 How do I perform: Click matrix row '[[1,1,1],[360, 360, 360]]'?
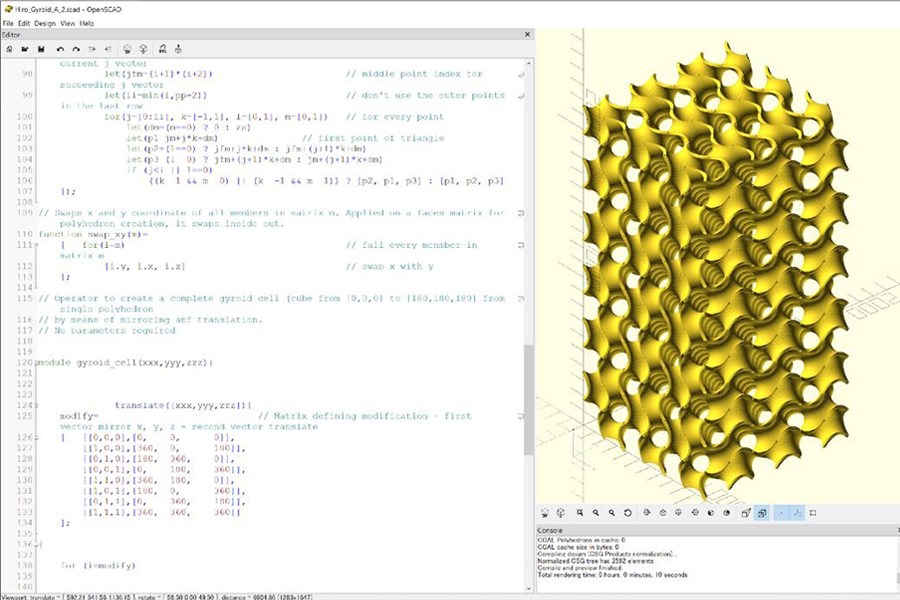[x=162, y=512]
